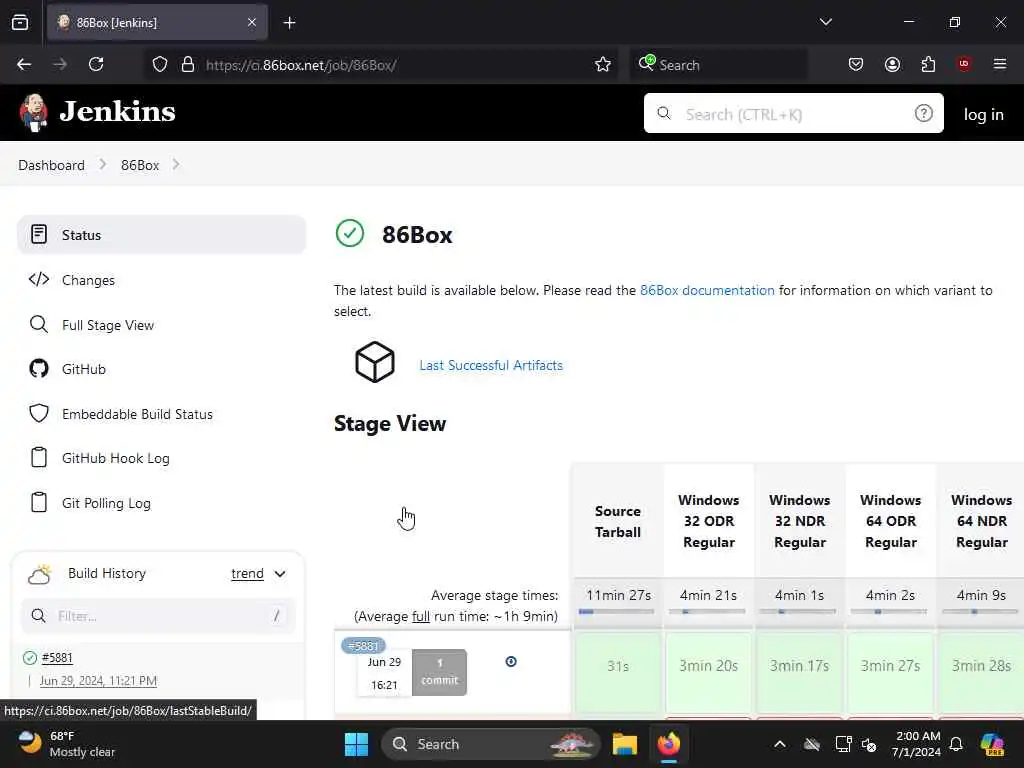Open the extensions puzzle icon
The height and width of the screenshot is (768, 1024).
(x=928, y=64)
